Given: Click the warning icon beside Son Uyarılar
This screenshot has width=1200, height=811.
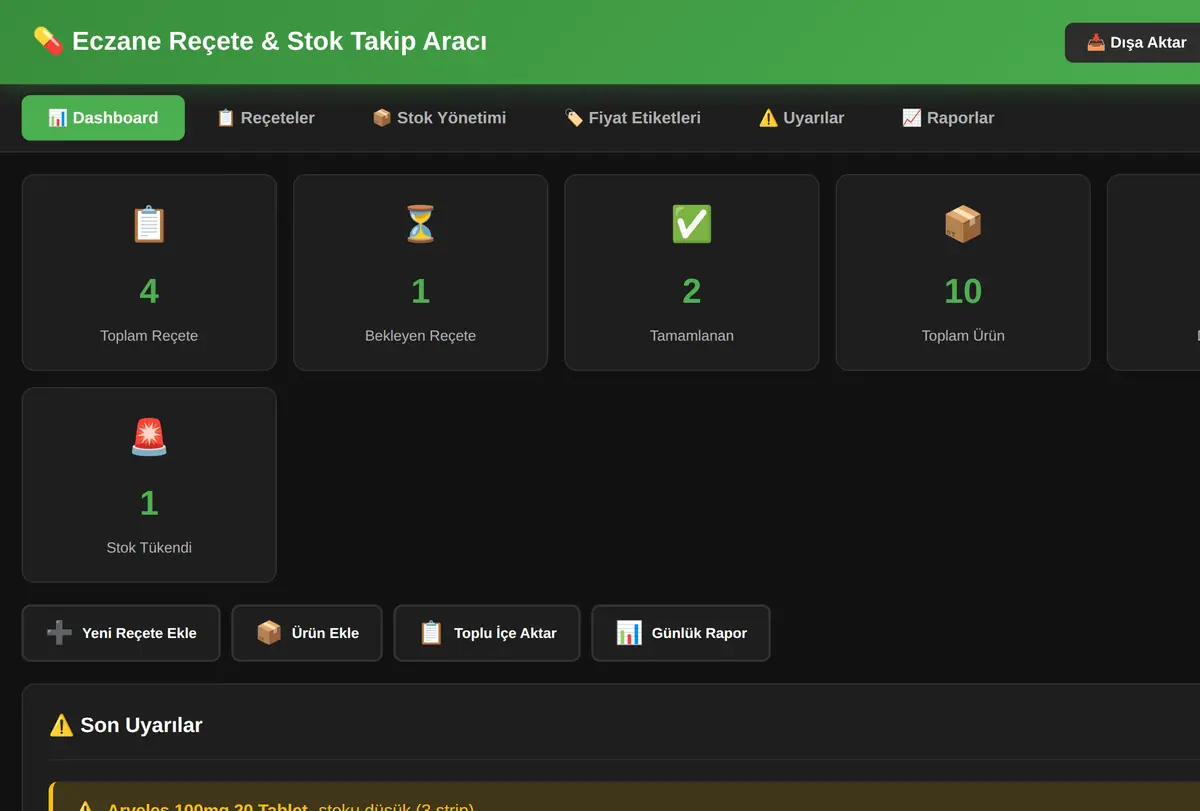Looking at the screenshot, I should (x=61, y=725).
